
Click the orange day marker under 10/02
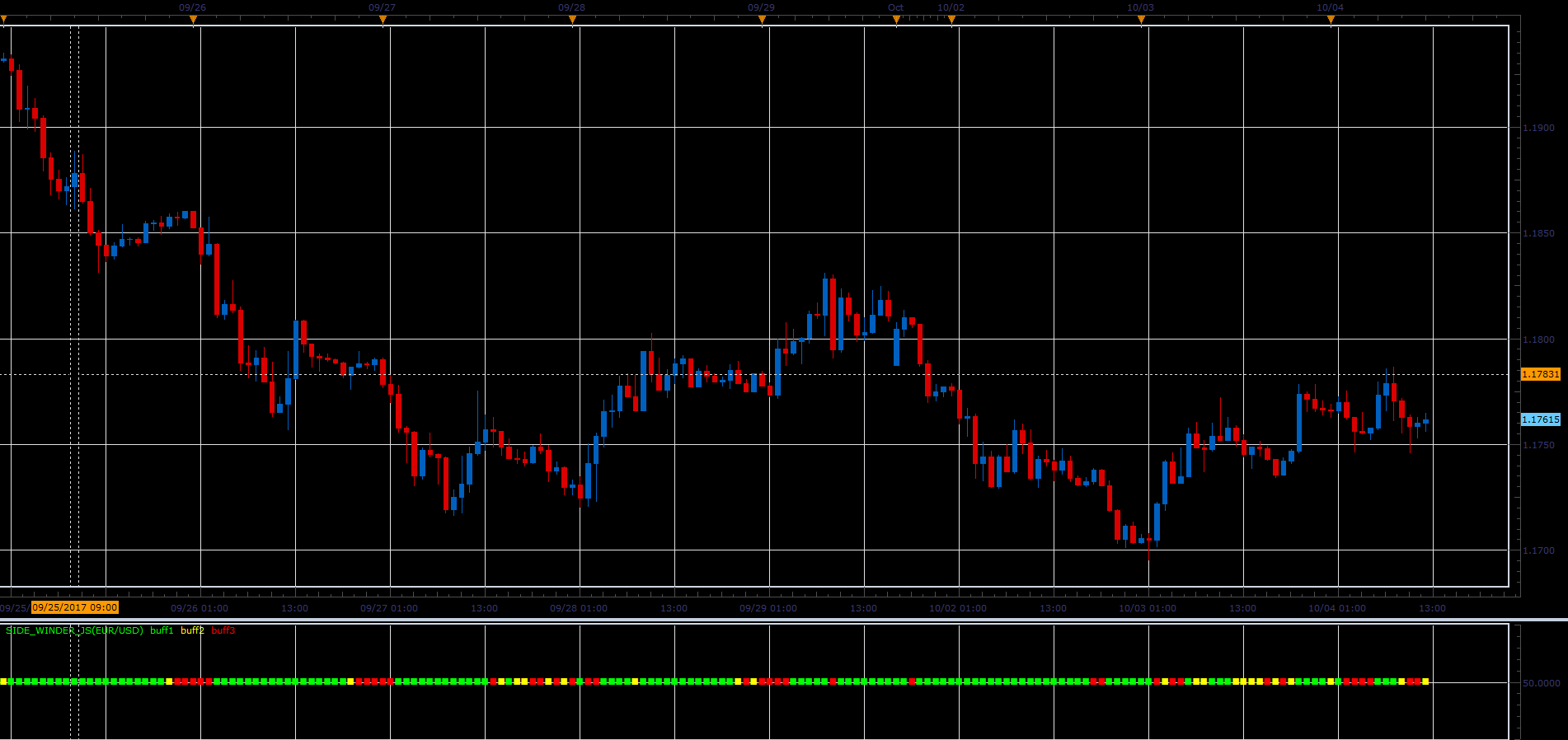point(951,20)
